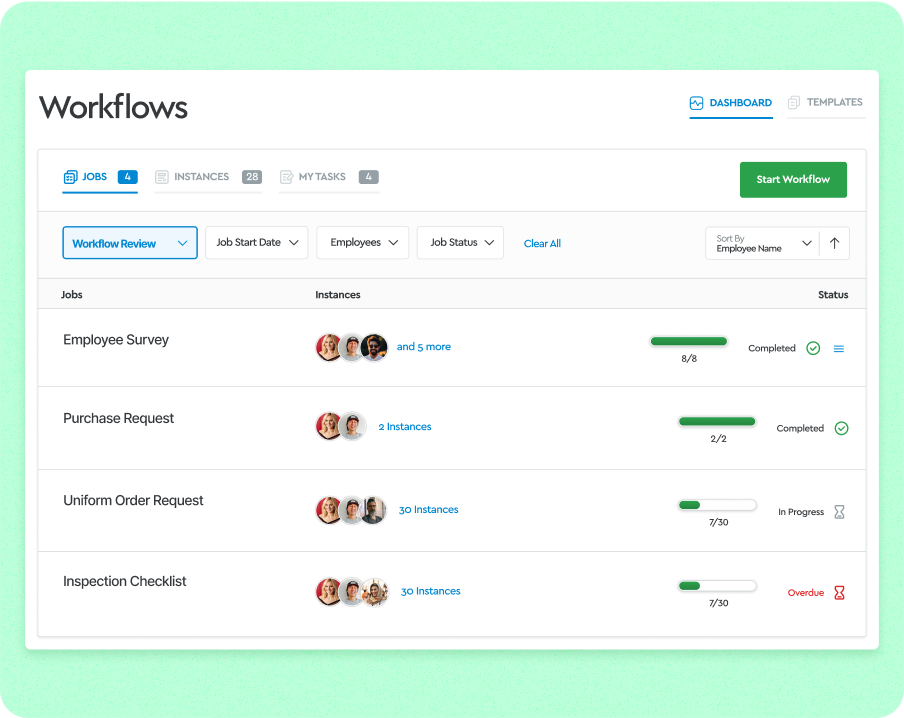
Task: Click the Clear All link
Action: coord(542,243)
